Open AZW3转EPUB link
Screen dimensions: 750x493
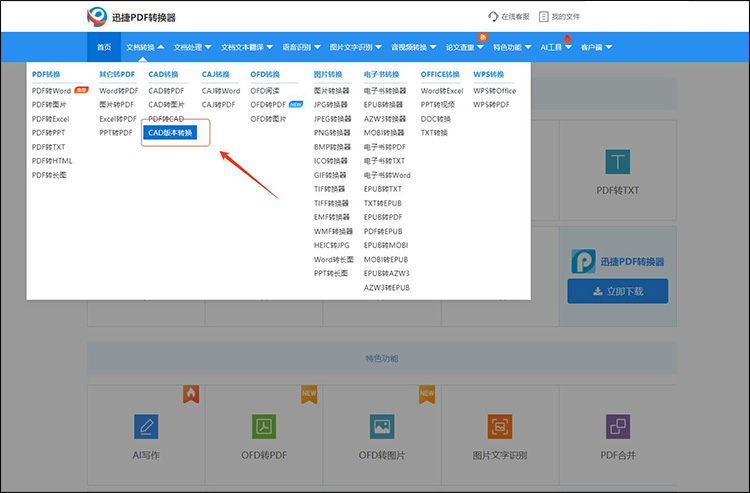tap(386, 287)
